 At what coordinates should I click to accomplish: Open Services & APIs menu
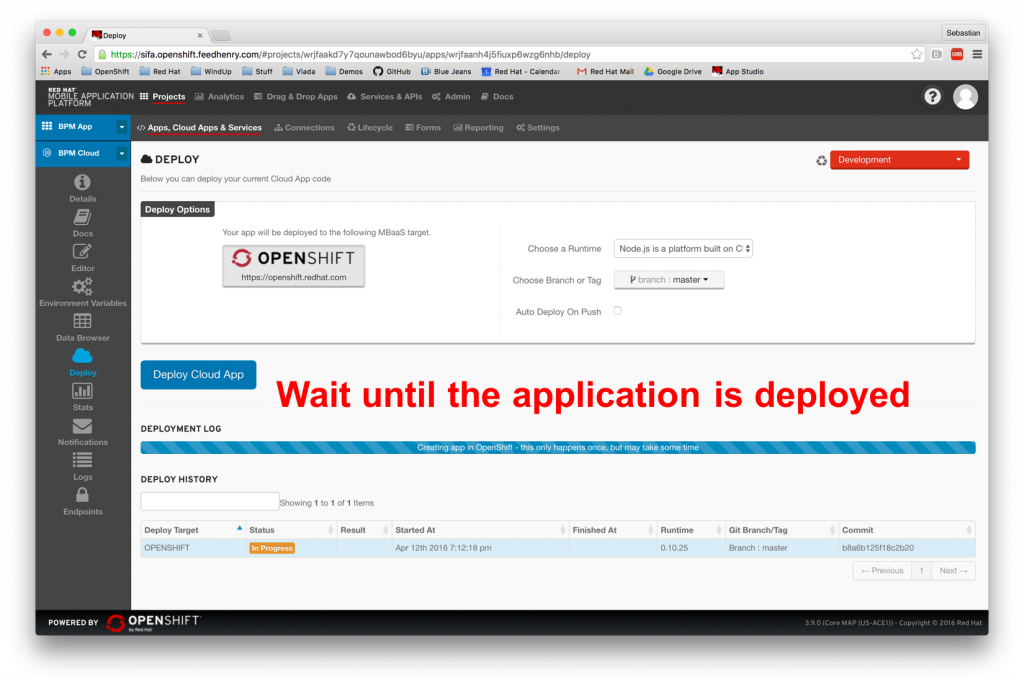(x=385, y=97)
